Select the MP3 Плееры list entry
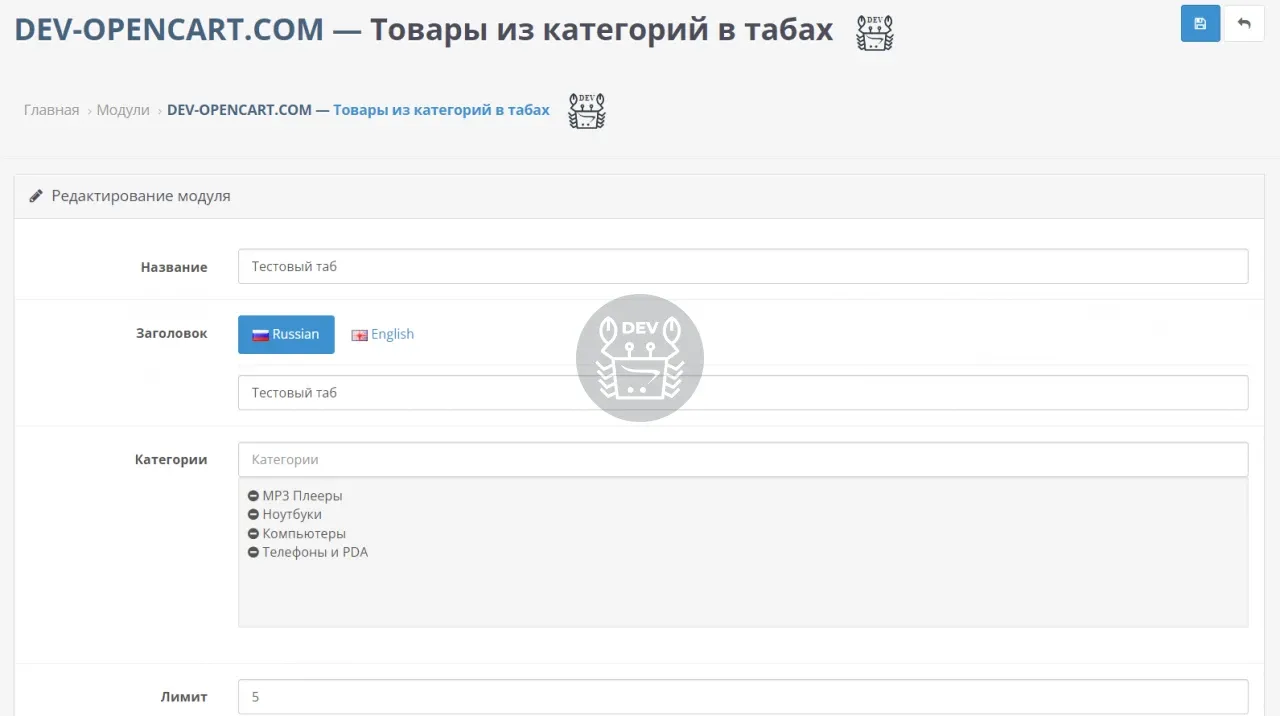1280x716 pixels. (x=302, y=496)
